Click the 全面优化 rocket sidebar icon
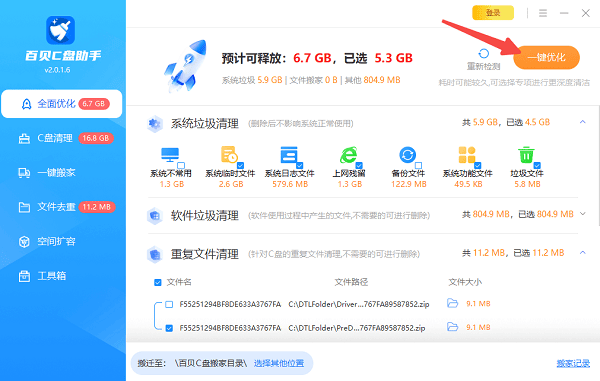The image size is (600, 381). (26, 104)
